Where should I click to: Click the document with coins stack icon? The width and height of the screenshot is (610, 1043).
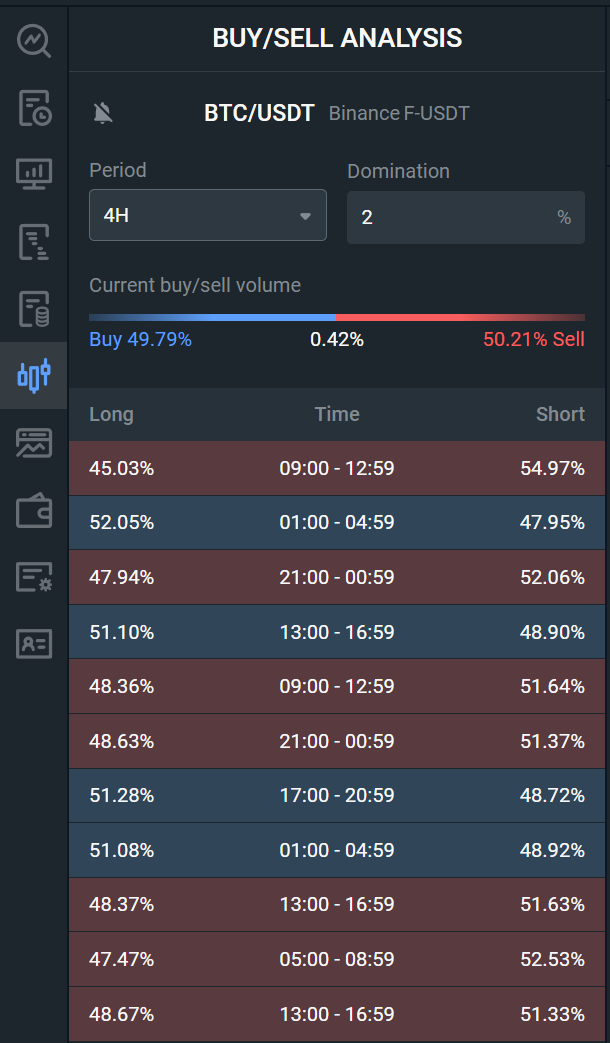[33, 308]
